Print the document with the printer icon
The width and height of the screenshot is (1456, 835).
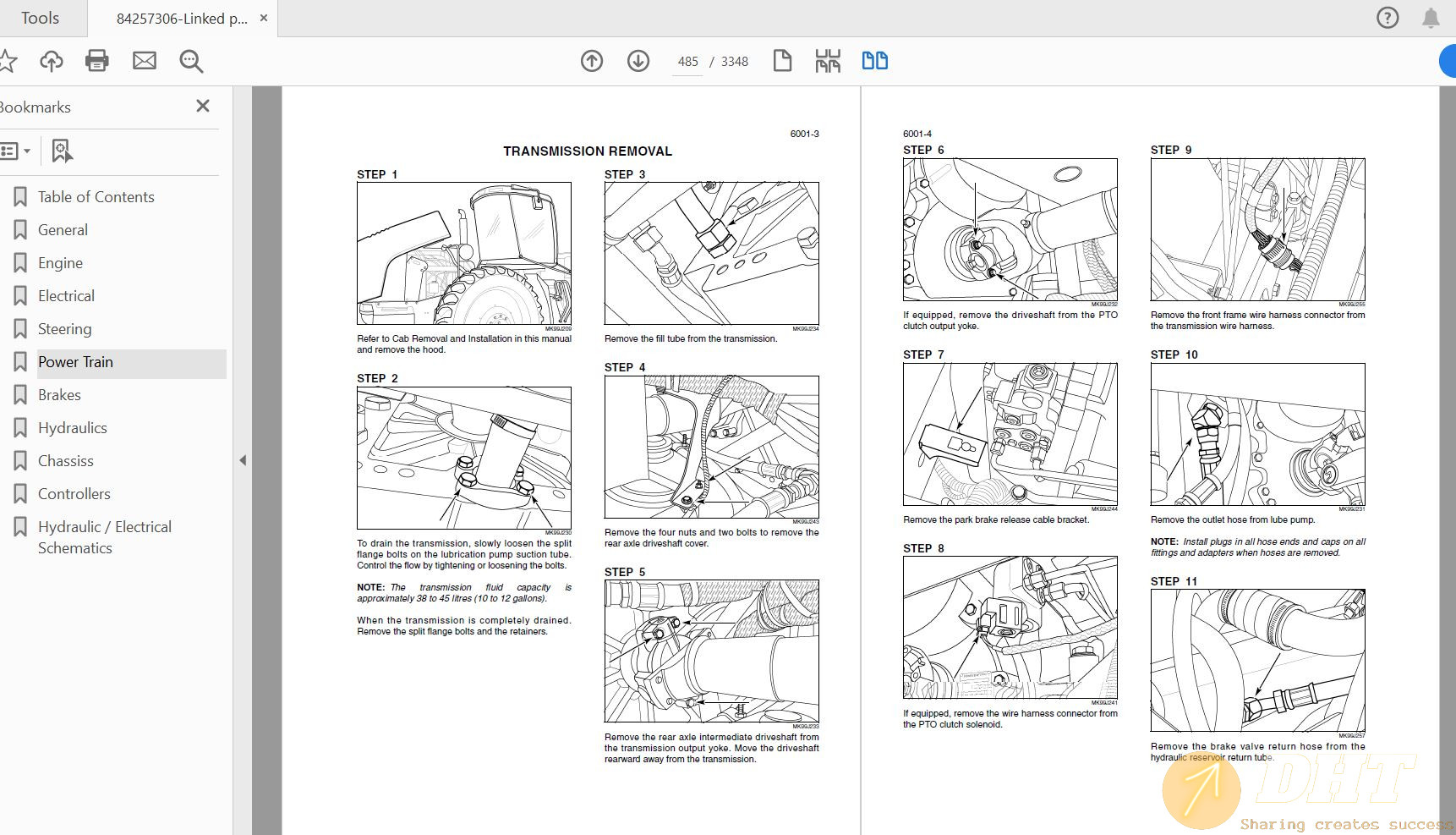(97, 61)
